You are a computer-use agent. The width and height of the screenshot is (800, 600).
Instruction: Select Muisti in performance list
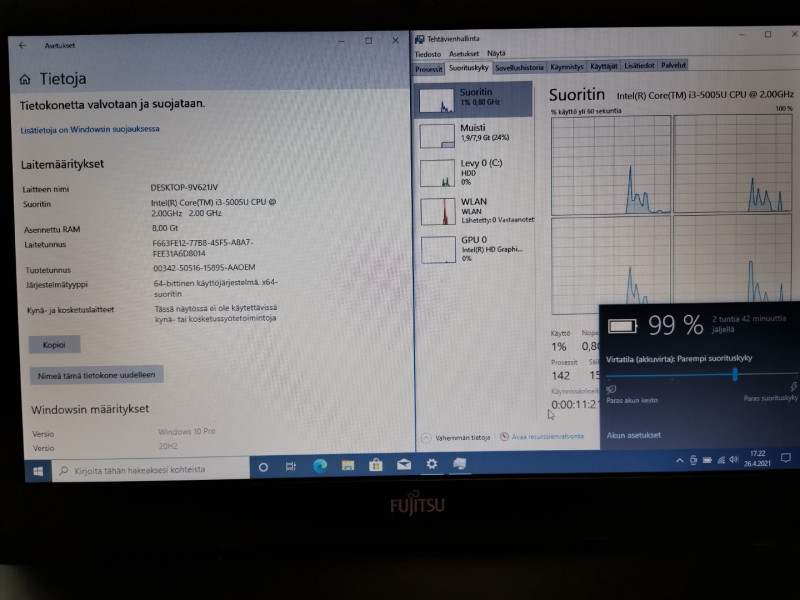[474, 135]
